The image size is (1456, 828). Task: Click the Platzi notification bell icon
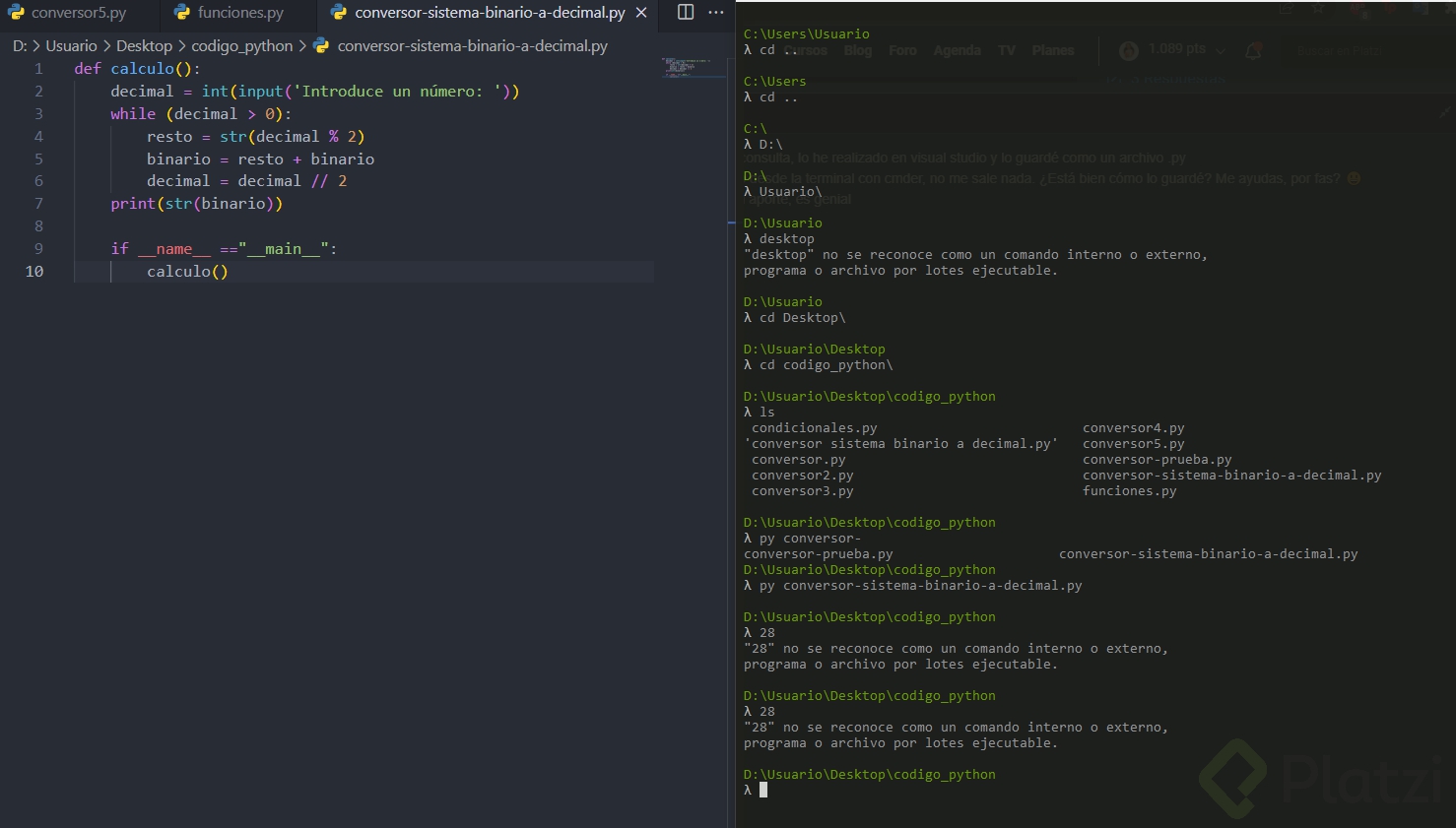tap(1253, 50)
